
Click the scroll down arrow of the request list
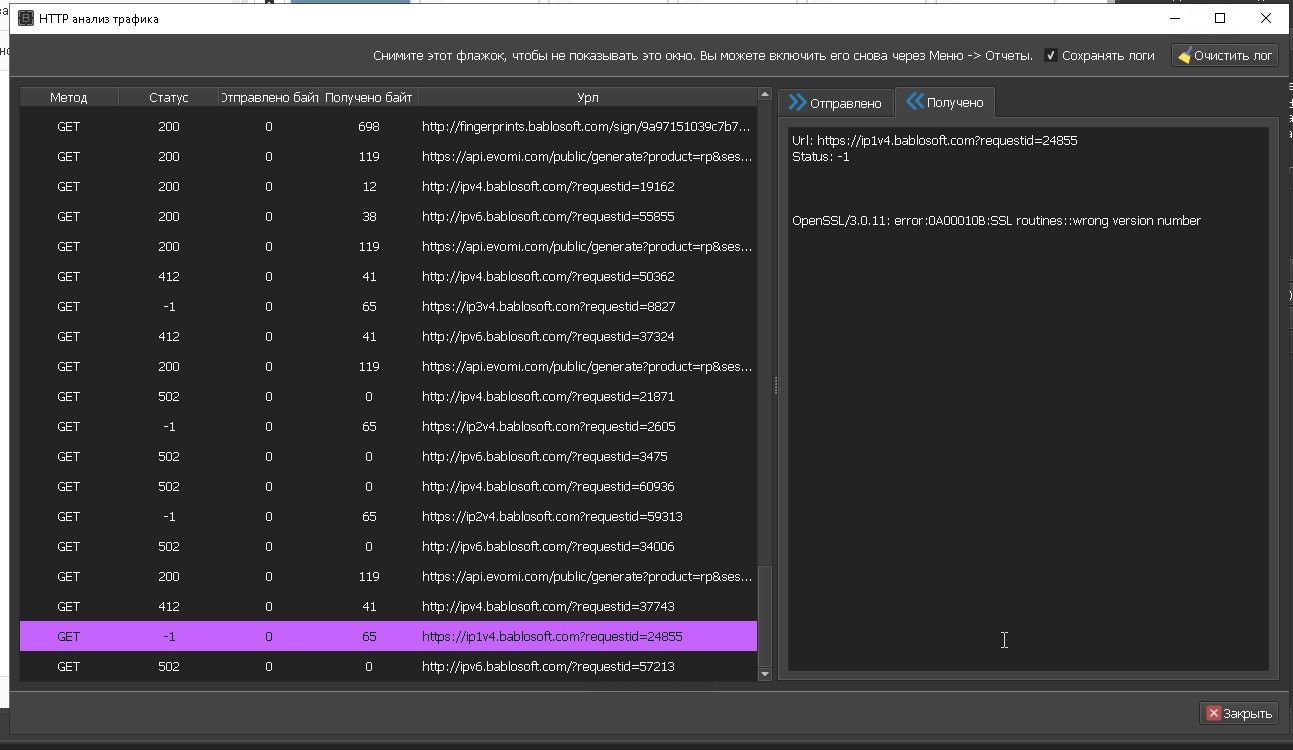[765, 675]
